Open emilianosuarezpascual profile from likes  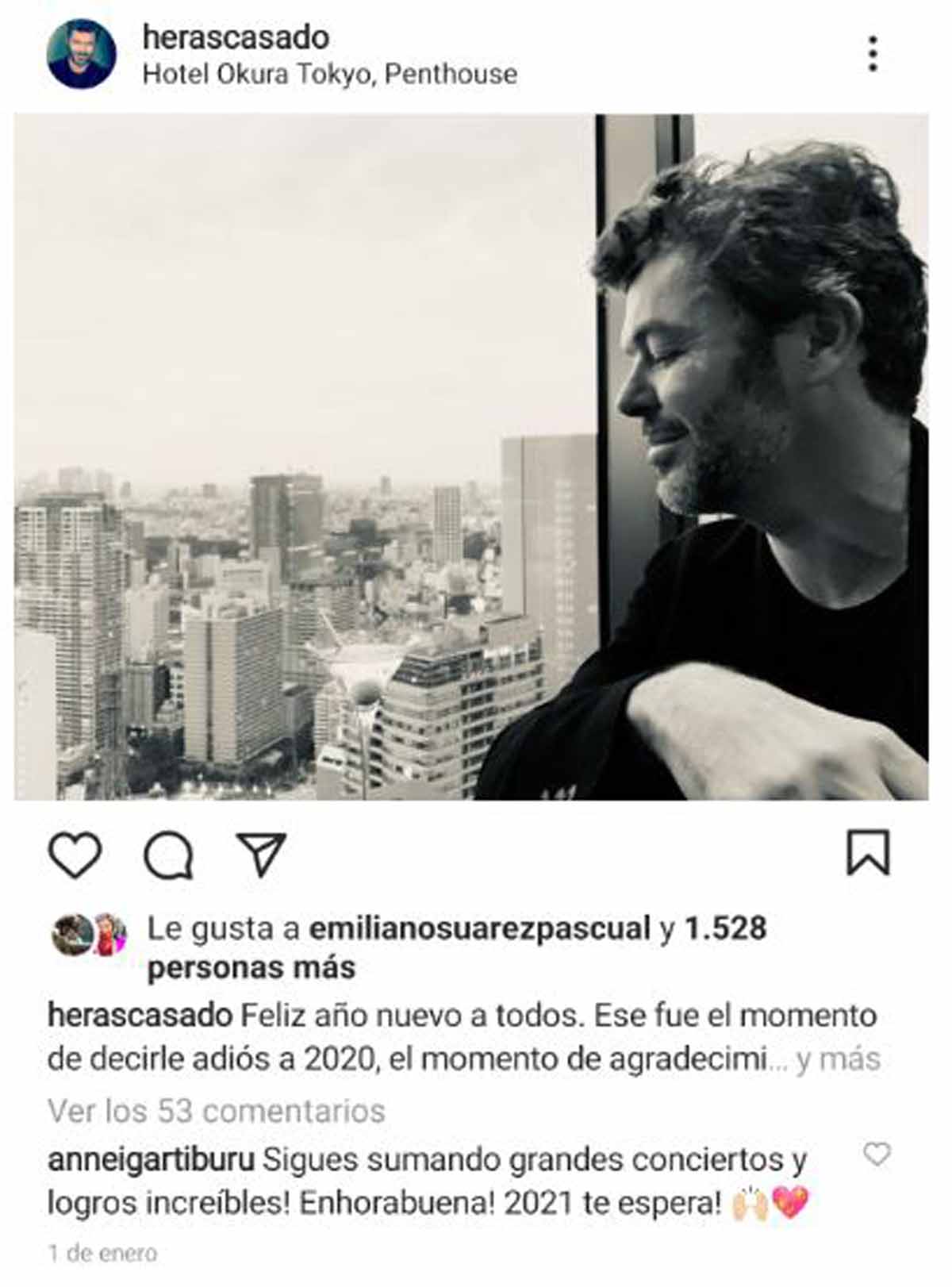(479, 928)
